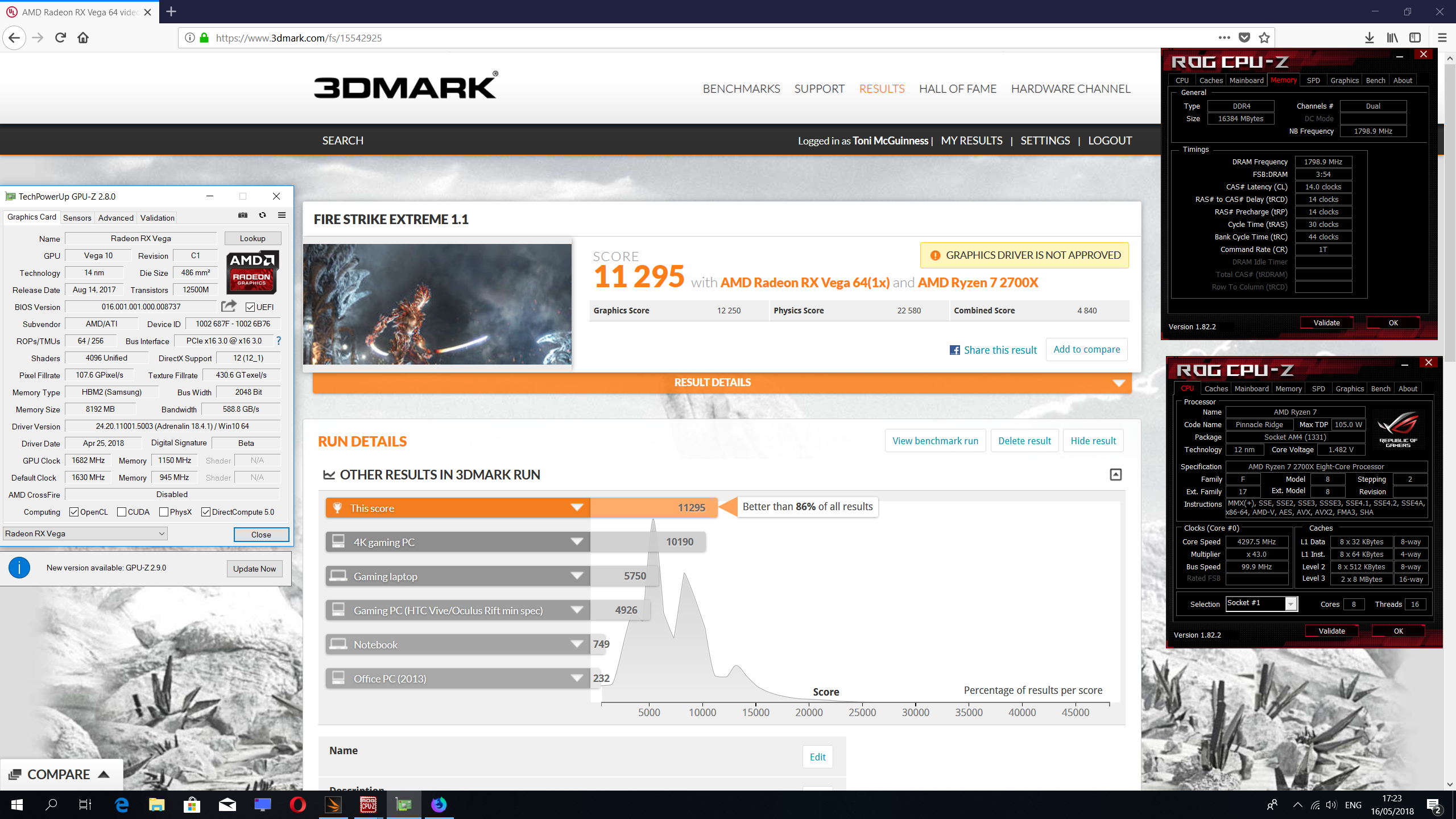Toggle the OpenCL checkbox

pos(74,512)
